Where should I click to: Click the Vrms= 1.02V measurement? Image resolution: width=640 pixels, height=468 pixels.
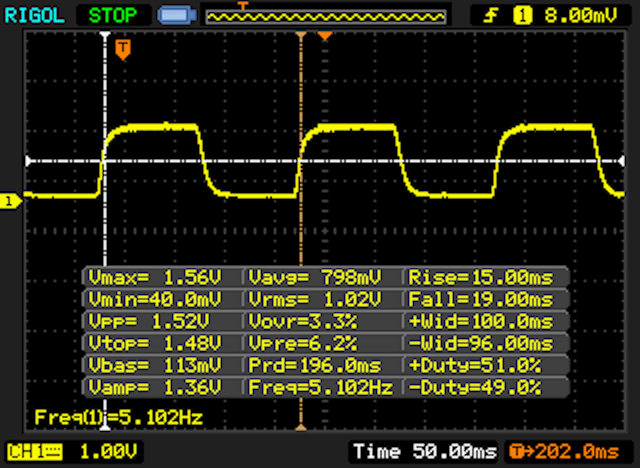[315, 299]
